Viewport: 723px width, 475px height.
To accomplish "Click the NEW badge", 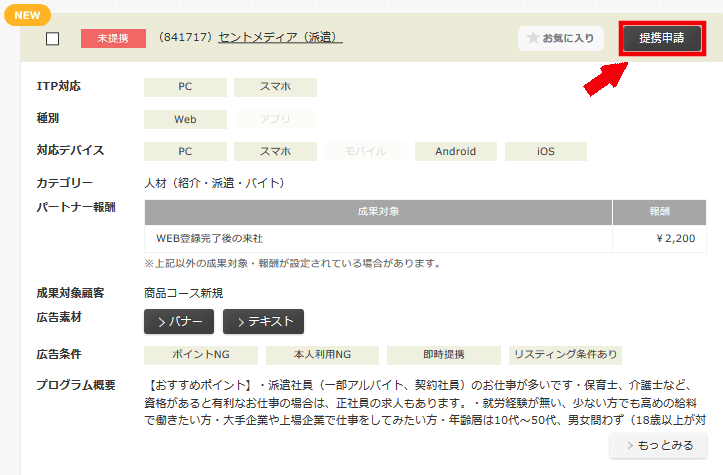I will (27, 15).
